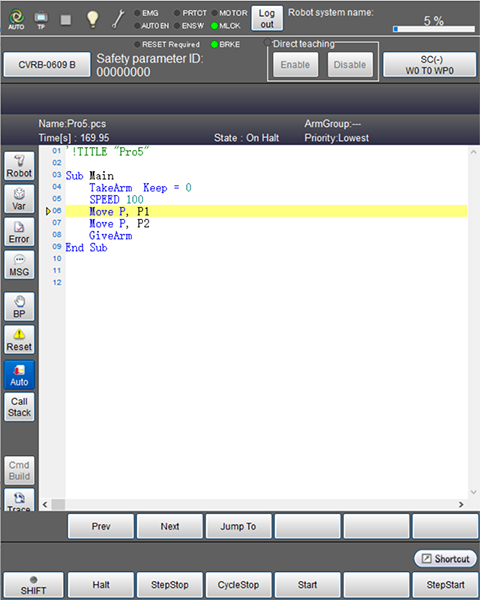Click the TP pendant icon

(41, 20)
